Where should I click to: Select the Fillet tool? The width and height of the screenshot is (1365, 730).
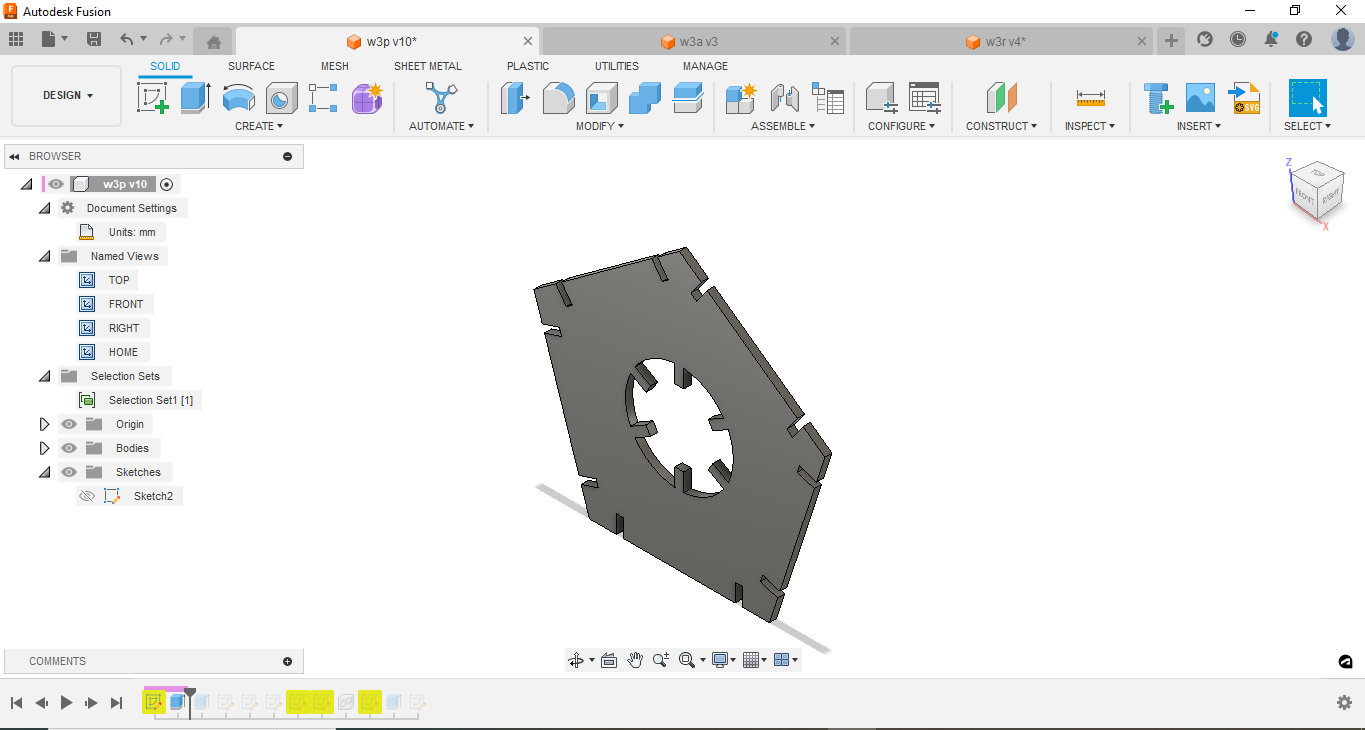pos(559,98)
